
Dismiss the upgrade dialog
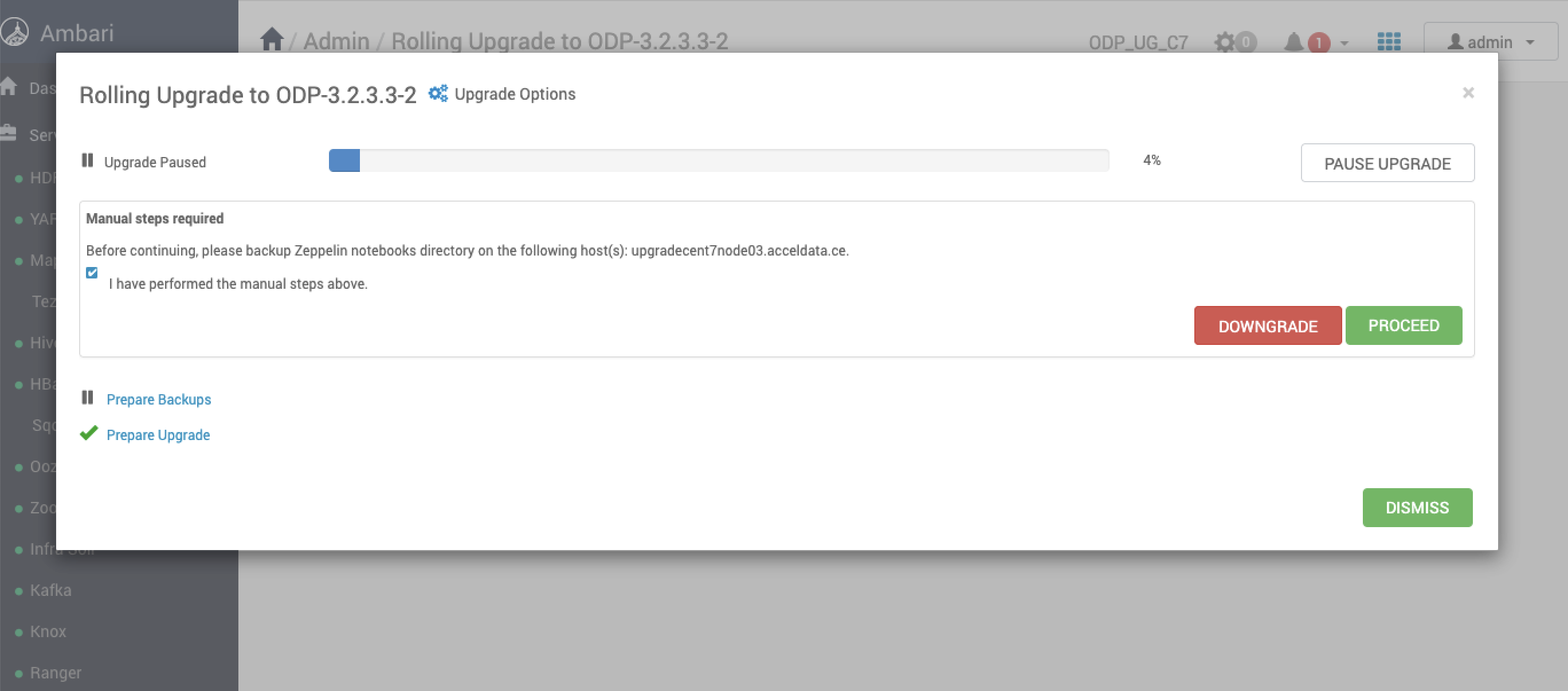[x=1417, y=507]
